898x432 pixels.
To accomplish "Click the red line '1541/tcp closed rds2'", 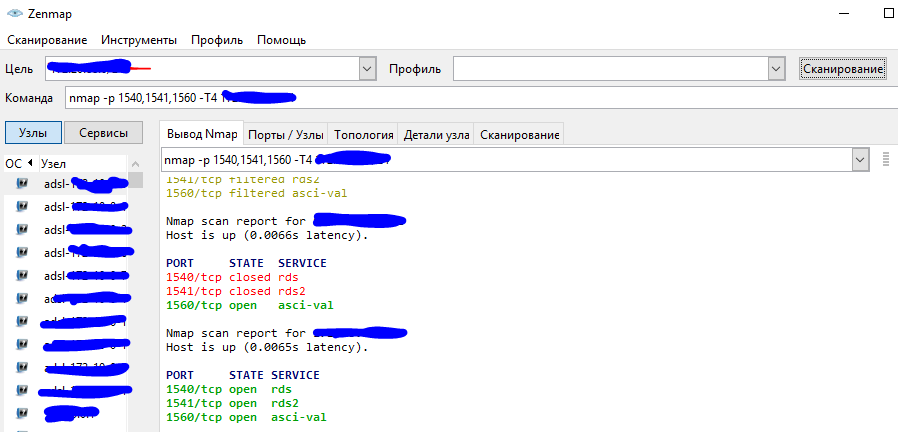I will 236,291.
